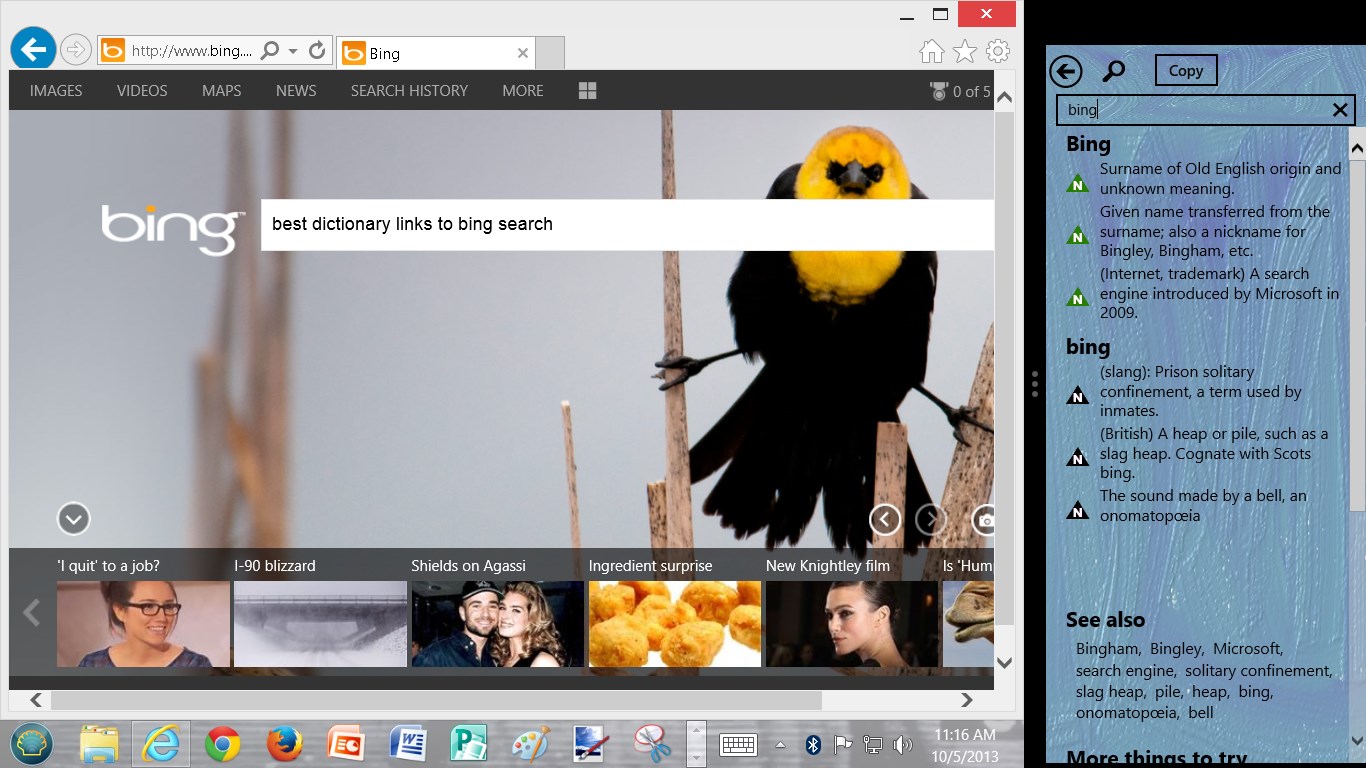
Task: Click the Bing apps tiles icon beside MORE
Action: click(x=587, y=90)
